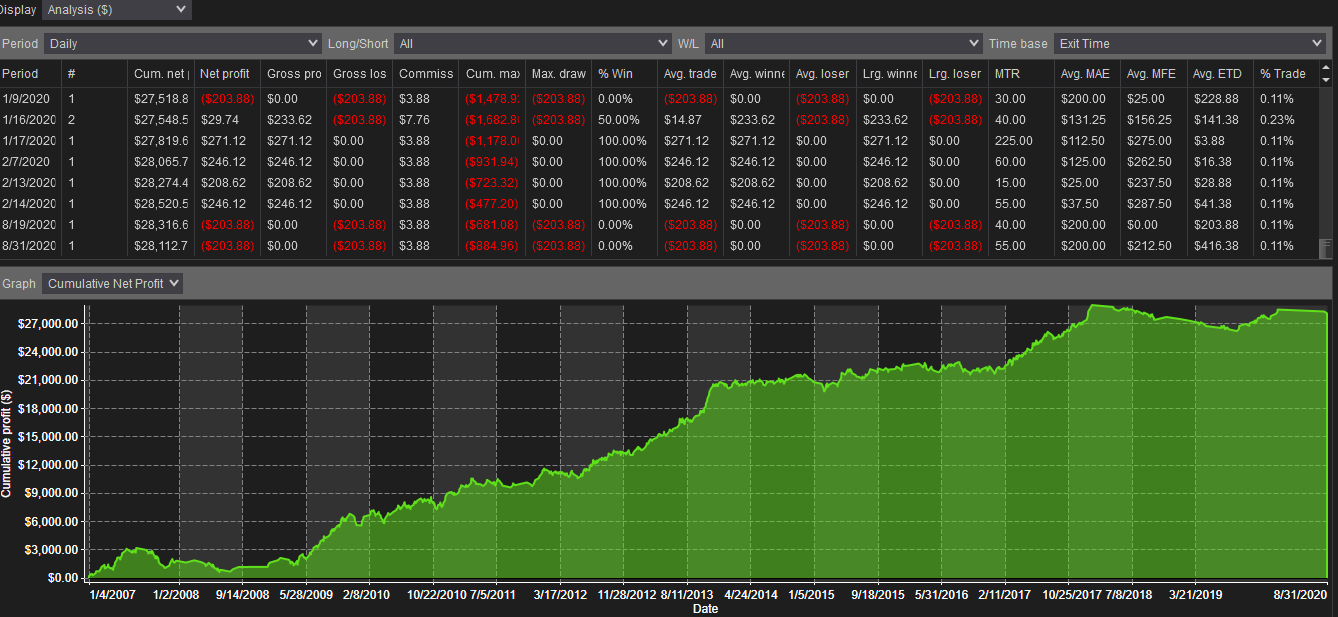Select the 2/7/2020 period row
The height and width of the screenshot is (617, 1338).
[659, 162]
